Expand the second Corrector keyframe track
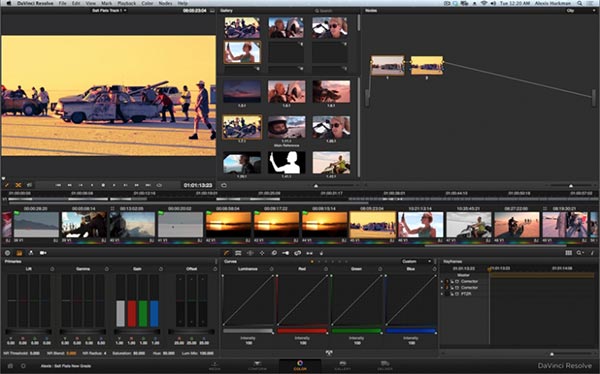Viewport: 600px width, 374px height. 442,287
